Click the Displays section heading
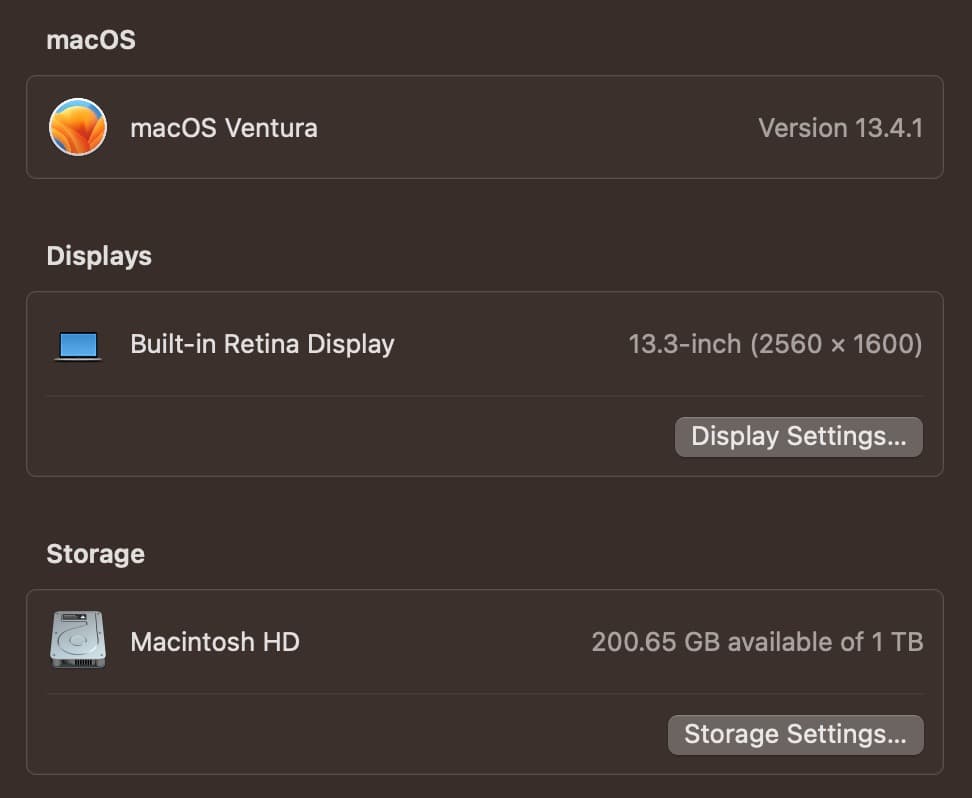This screenshot has width=972, height=798. 98,256
